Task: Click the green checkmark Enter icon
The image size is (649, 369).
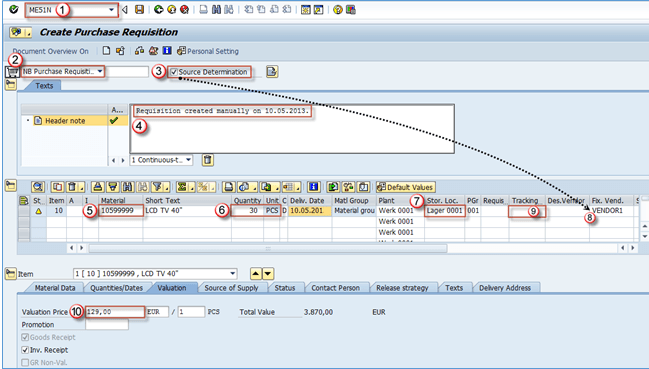Action: (14, 9)
